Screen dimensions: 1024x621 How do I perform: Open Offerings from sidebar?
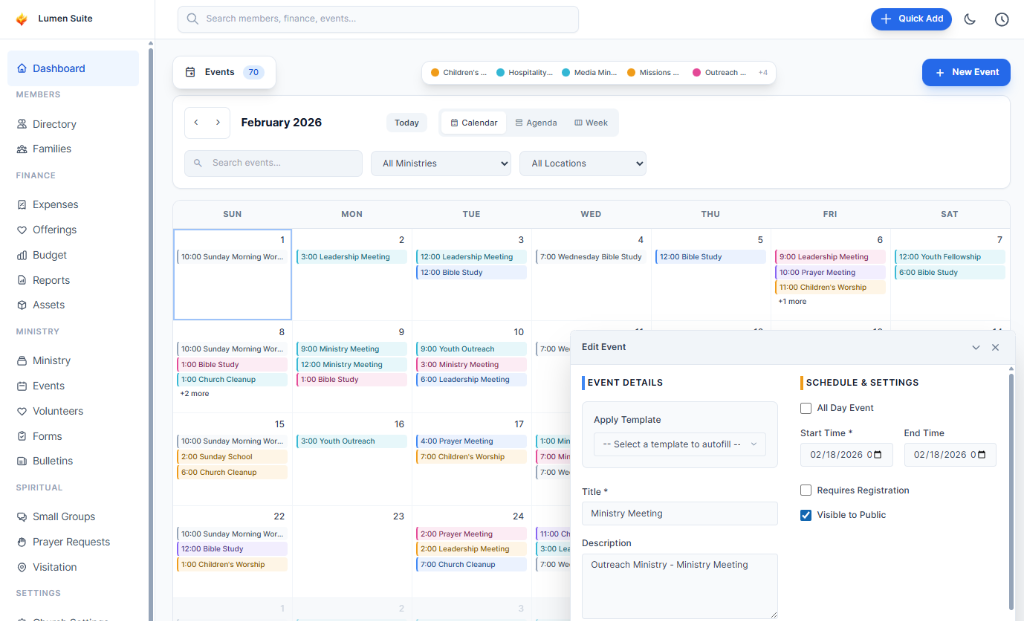[x=54, y=230]
